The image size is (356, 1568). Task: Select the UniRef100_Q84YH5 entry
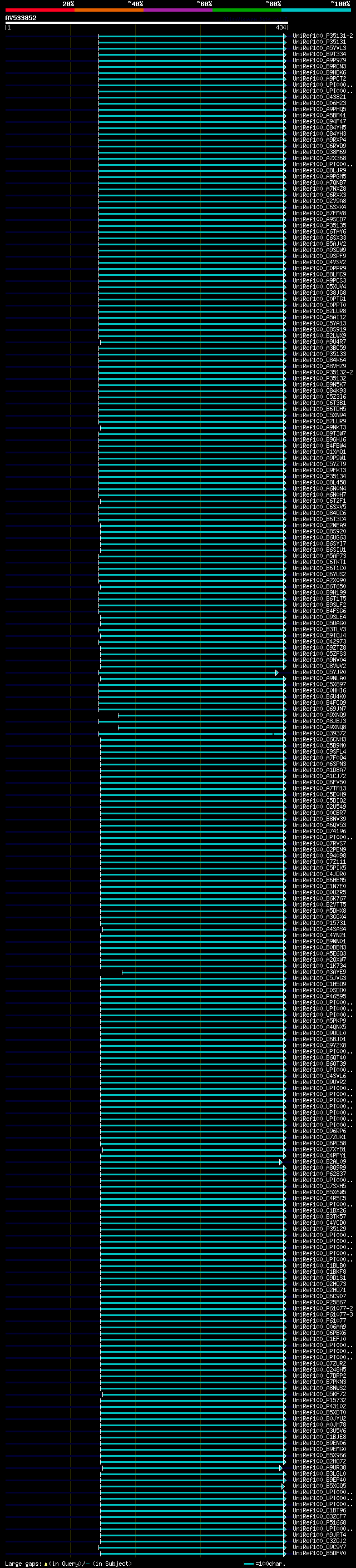coord(319,127)
